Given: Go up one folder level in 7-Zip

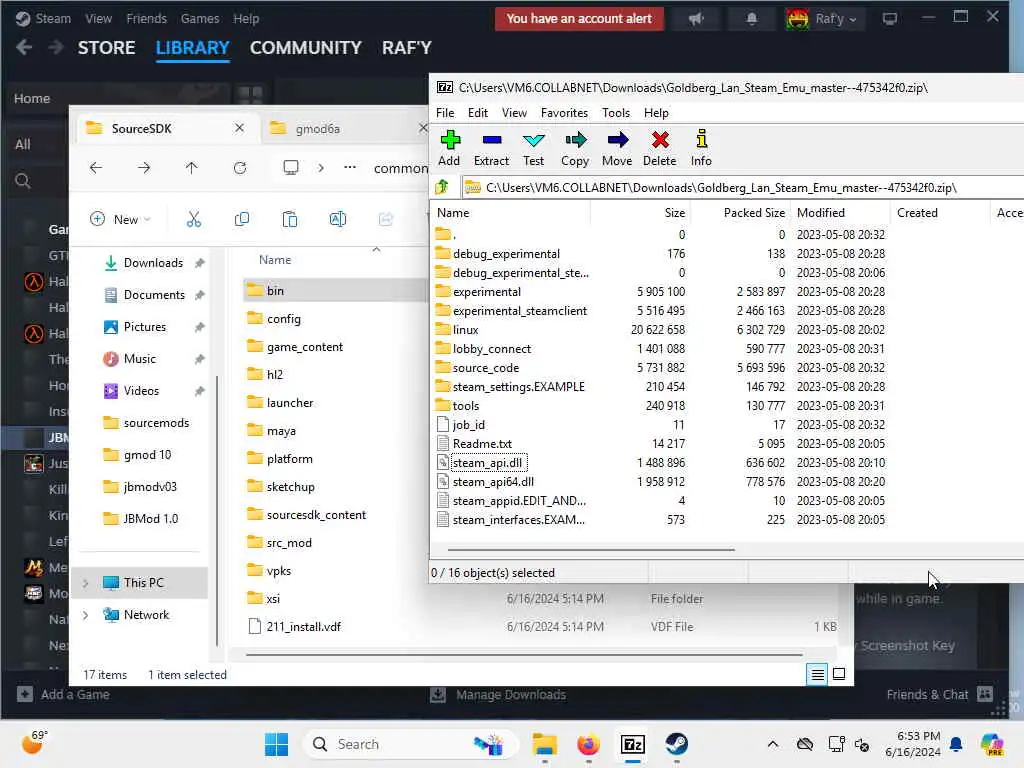Looking at the screenshot, I should tap(443, 187).
